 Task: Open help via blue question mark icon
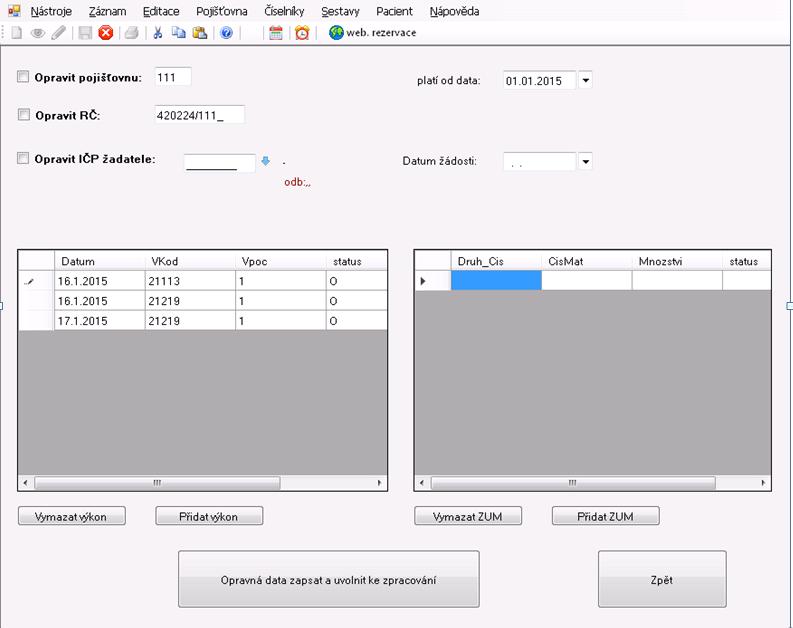point(226,33)
